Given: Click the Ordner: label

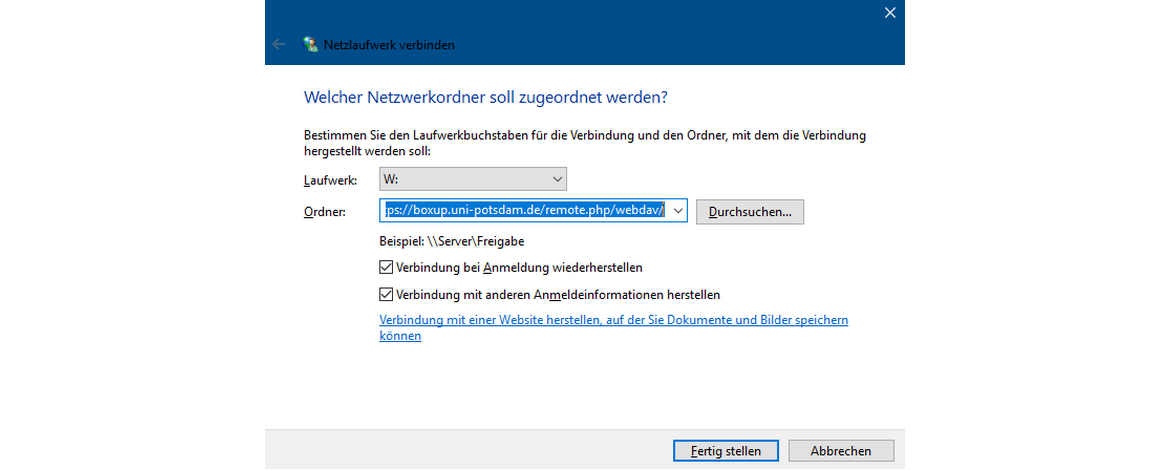Looking at the screenshot, I should (324, 212).
